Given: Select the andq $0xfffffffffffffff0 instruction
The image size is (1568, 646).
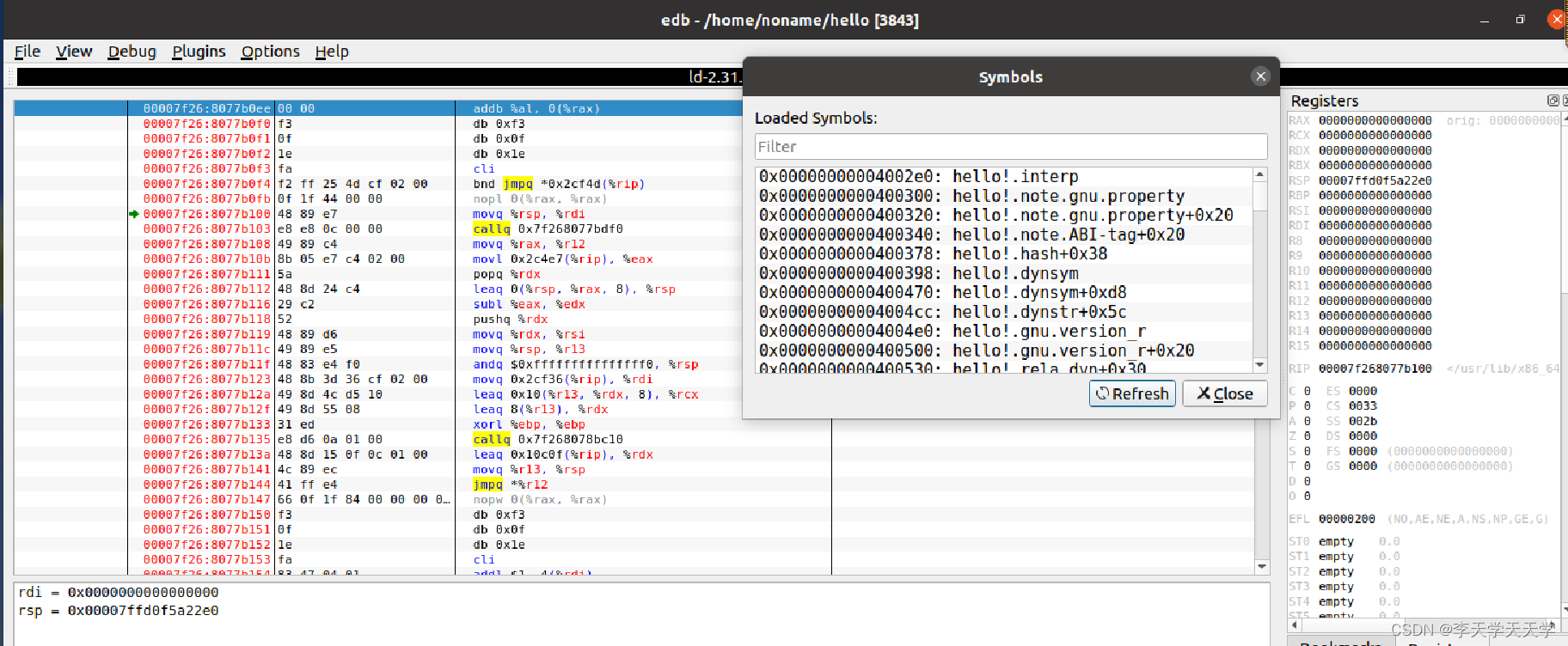Looking at the screenshot, I should coord(585,364).
